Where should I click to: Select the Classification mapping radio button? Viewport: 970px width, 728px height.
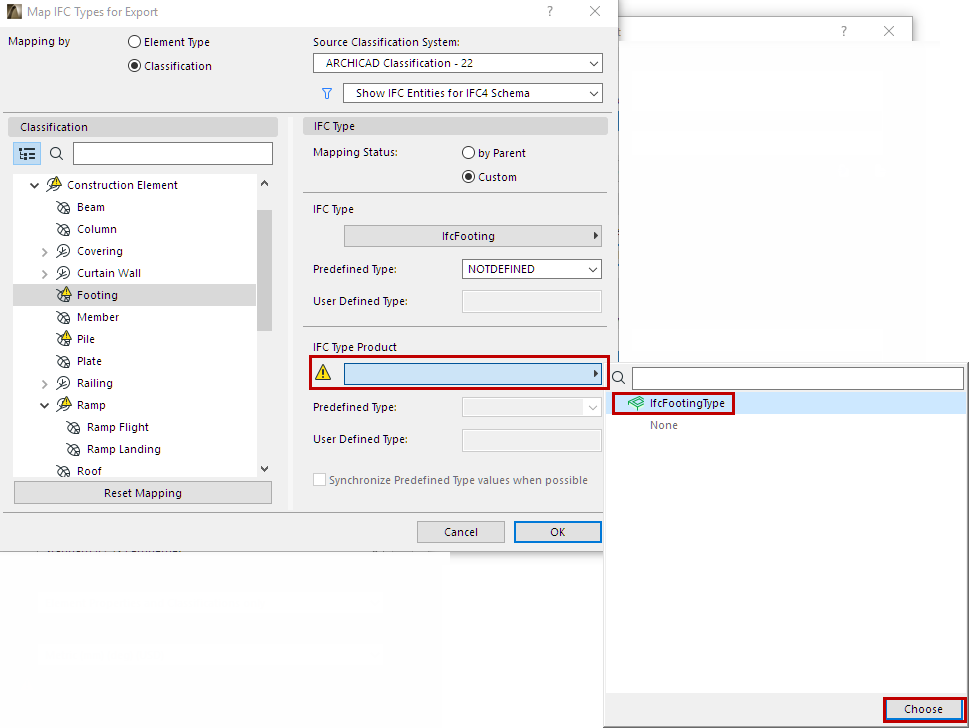click(x=134, y=66)
